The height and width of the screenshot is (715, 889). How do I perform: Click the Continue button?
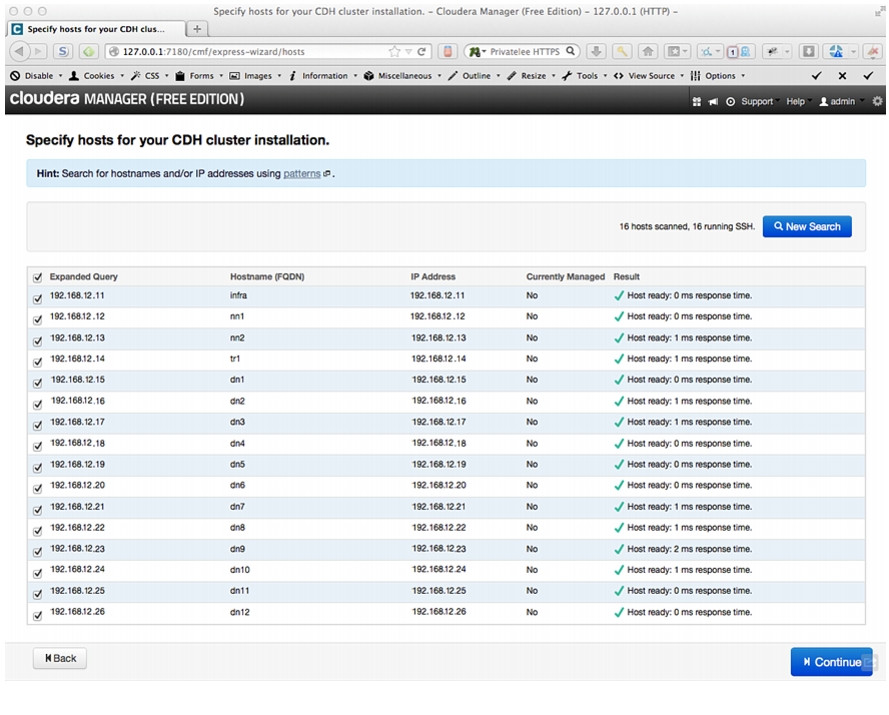tap(831, 662)
